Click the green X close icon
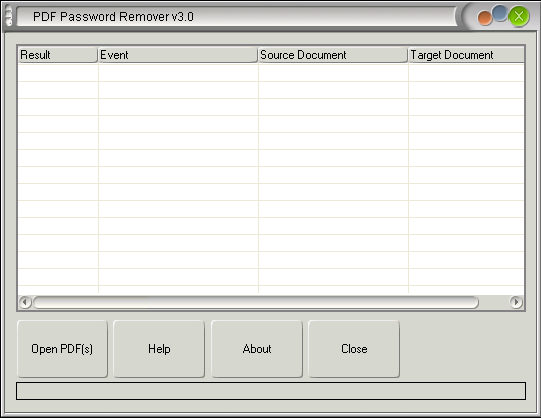 [519, 16]
